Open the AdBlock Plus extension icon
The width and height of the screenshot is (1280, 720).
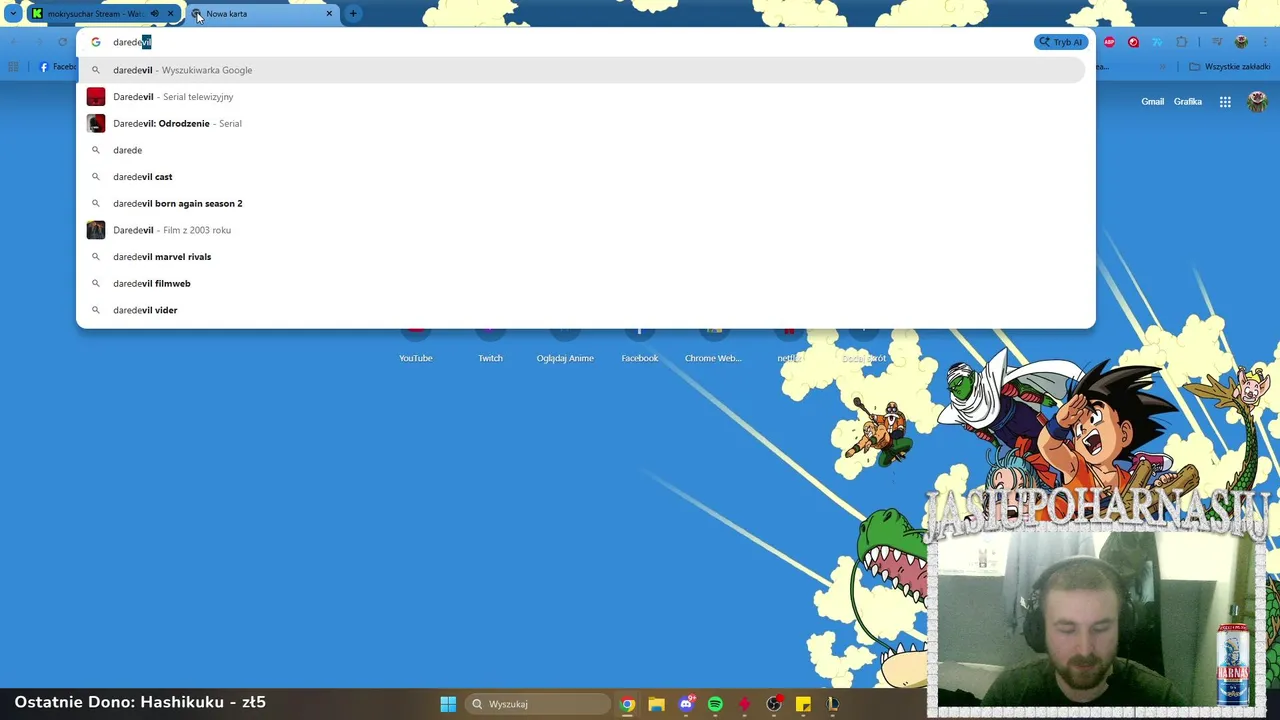[x=1109, y=42]
